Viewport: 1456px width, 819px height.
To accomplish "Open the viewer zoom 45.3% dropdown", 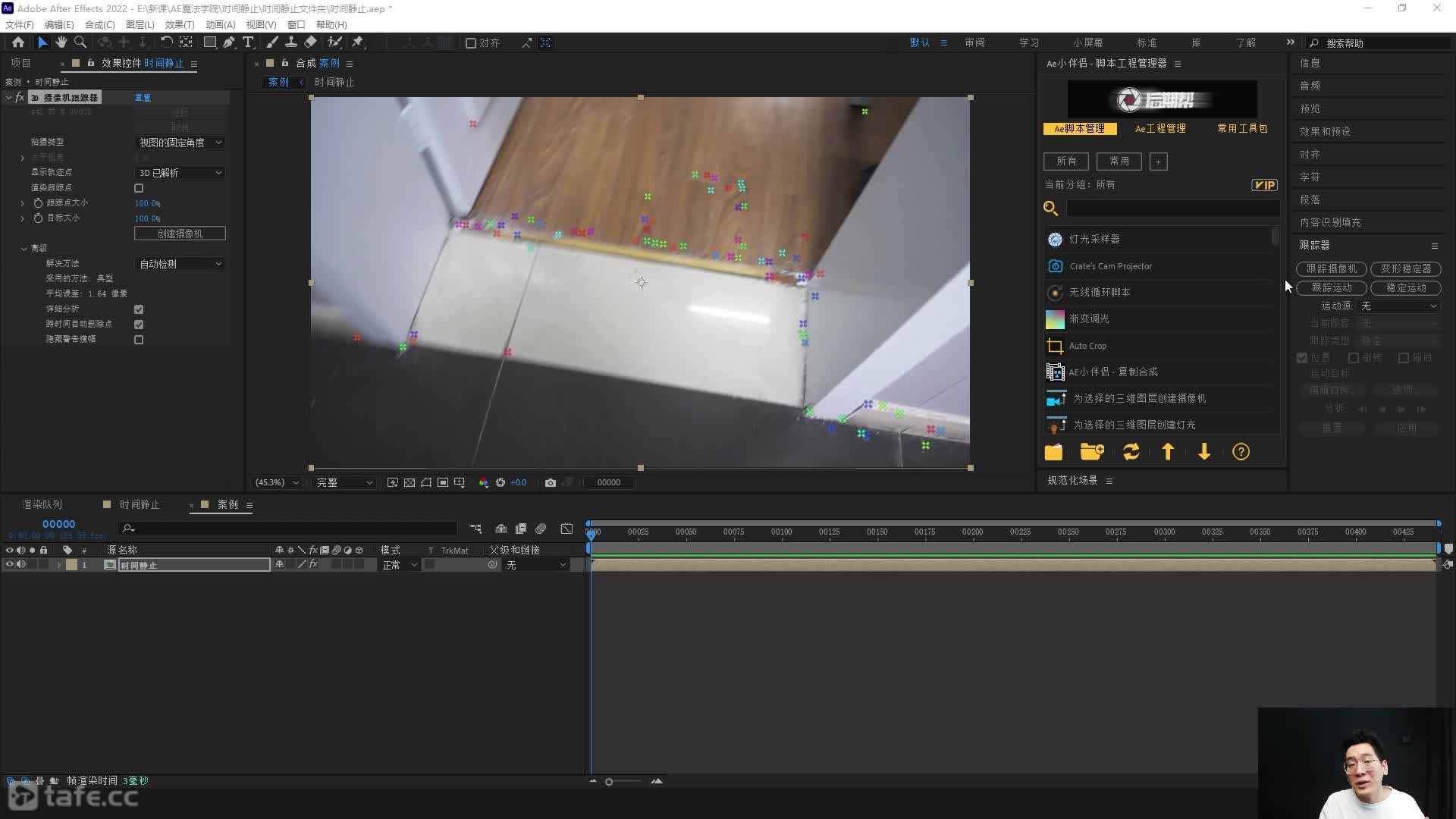I will coord(277,482).
